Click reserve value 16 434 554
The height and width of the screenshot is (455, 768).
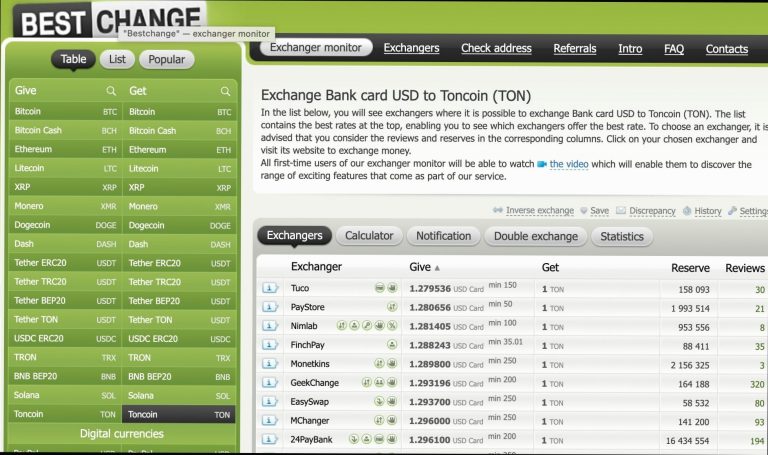[687, 441]
